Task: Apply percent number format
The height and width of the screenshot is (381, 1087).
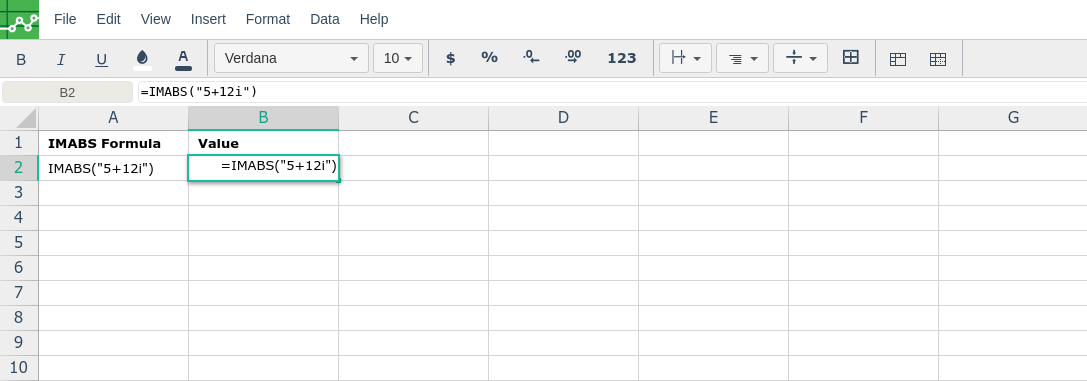Action: point(489,58)
